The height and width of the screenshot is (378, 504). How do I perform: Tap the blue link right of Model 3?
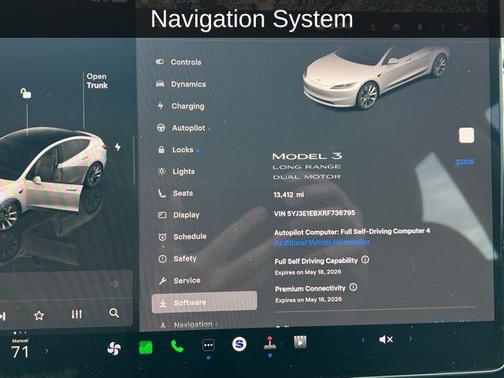tap(465, 162)
